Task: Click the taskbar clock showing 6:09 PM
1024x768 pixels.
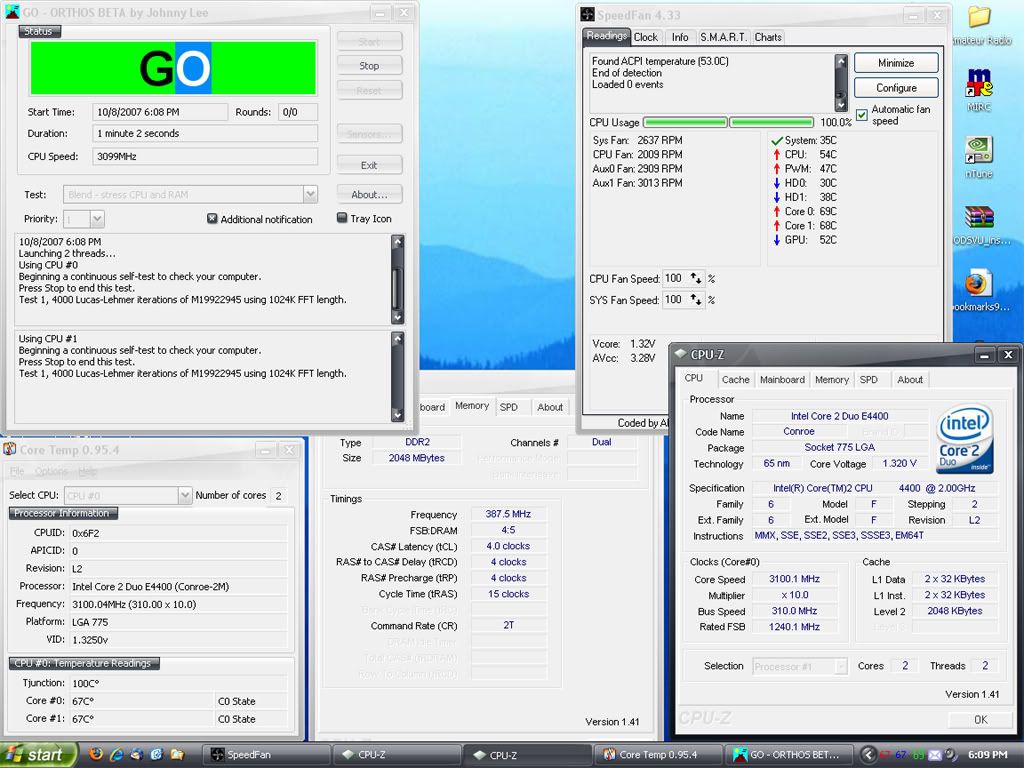Action: tap(987, 755)
